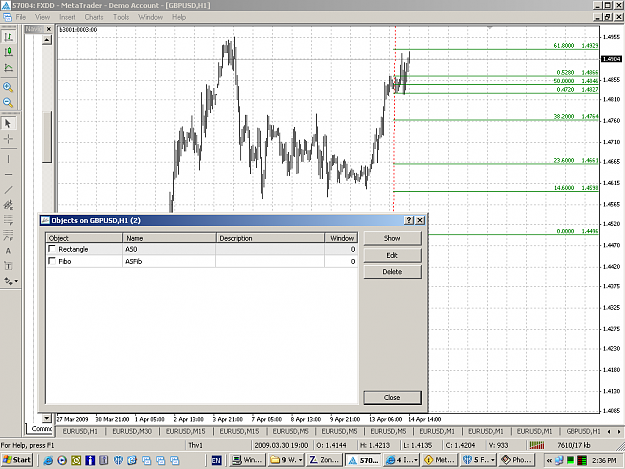The height and width of the screenshot is (469, 625).
Task: Select the Candlesticks chart icon
Action: coord(8,52)
